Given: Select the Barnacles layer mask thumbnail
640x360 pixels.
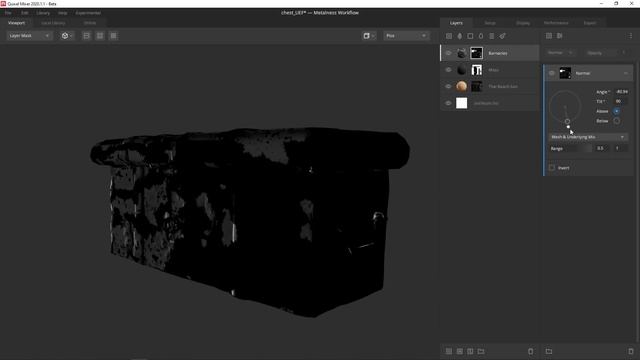Looking at the screenshot, I should pos(476,53).
